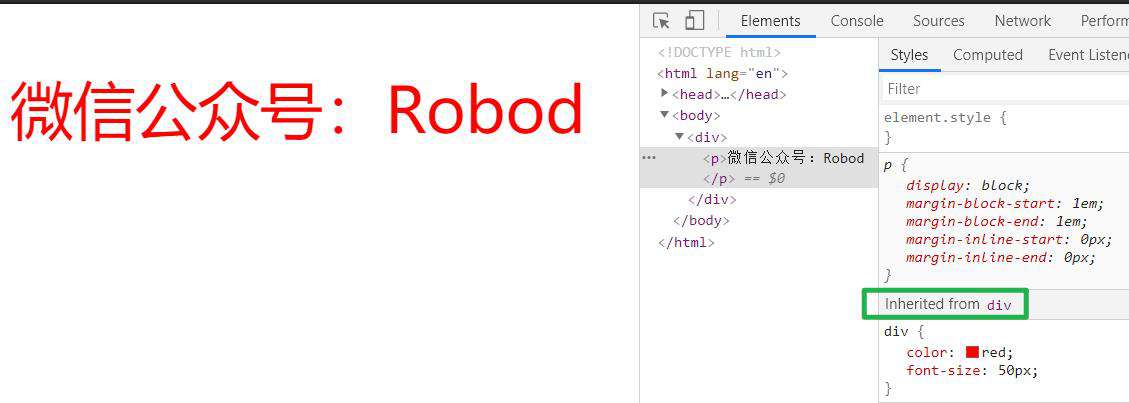This screenshot has width=1129, height=403.
Task: Select the closing </html> tag line
Action: (686, 243)
